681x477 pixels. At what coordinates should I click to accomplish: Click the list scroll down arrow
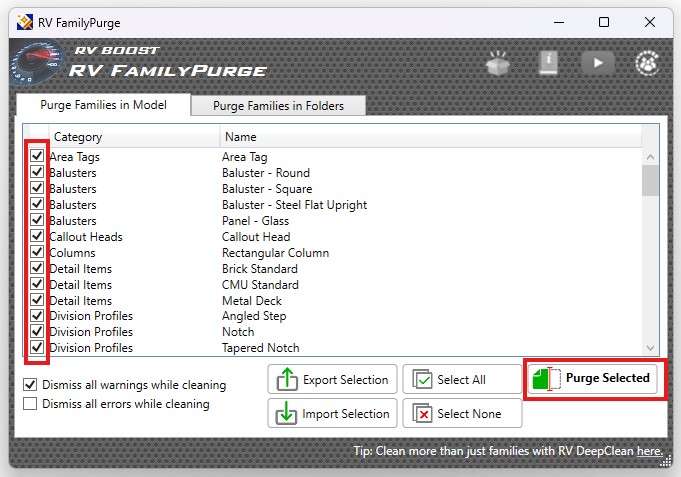click(x=650, y=347)
